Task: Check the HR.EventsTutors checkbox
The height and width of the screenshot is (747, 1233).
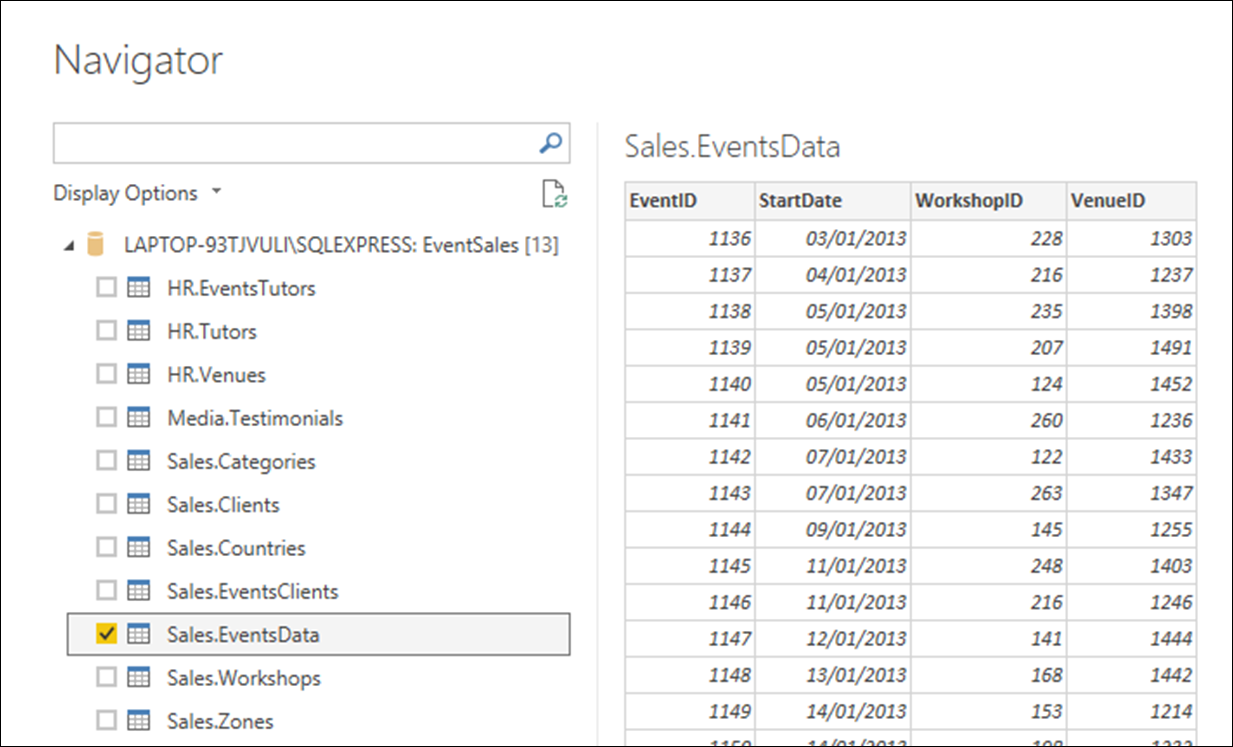Action: [x=106, y=288]
